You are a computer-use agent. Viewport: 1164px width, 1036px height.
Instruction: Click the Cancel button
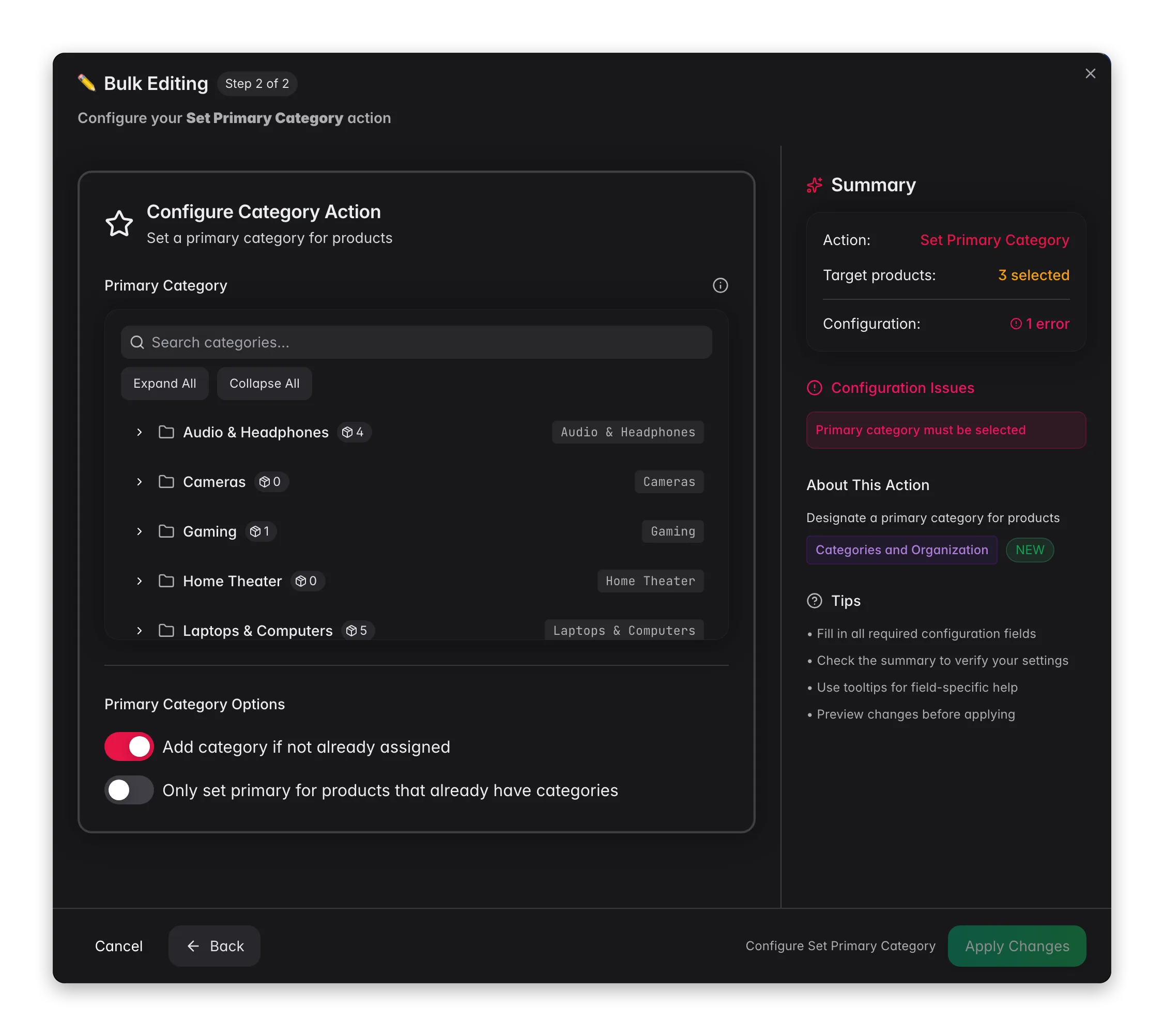tap(118, 946)
